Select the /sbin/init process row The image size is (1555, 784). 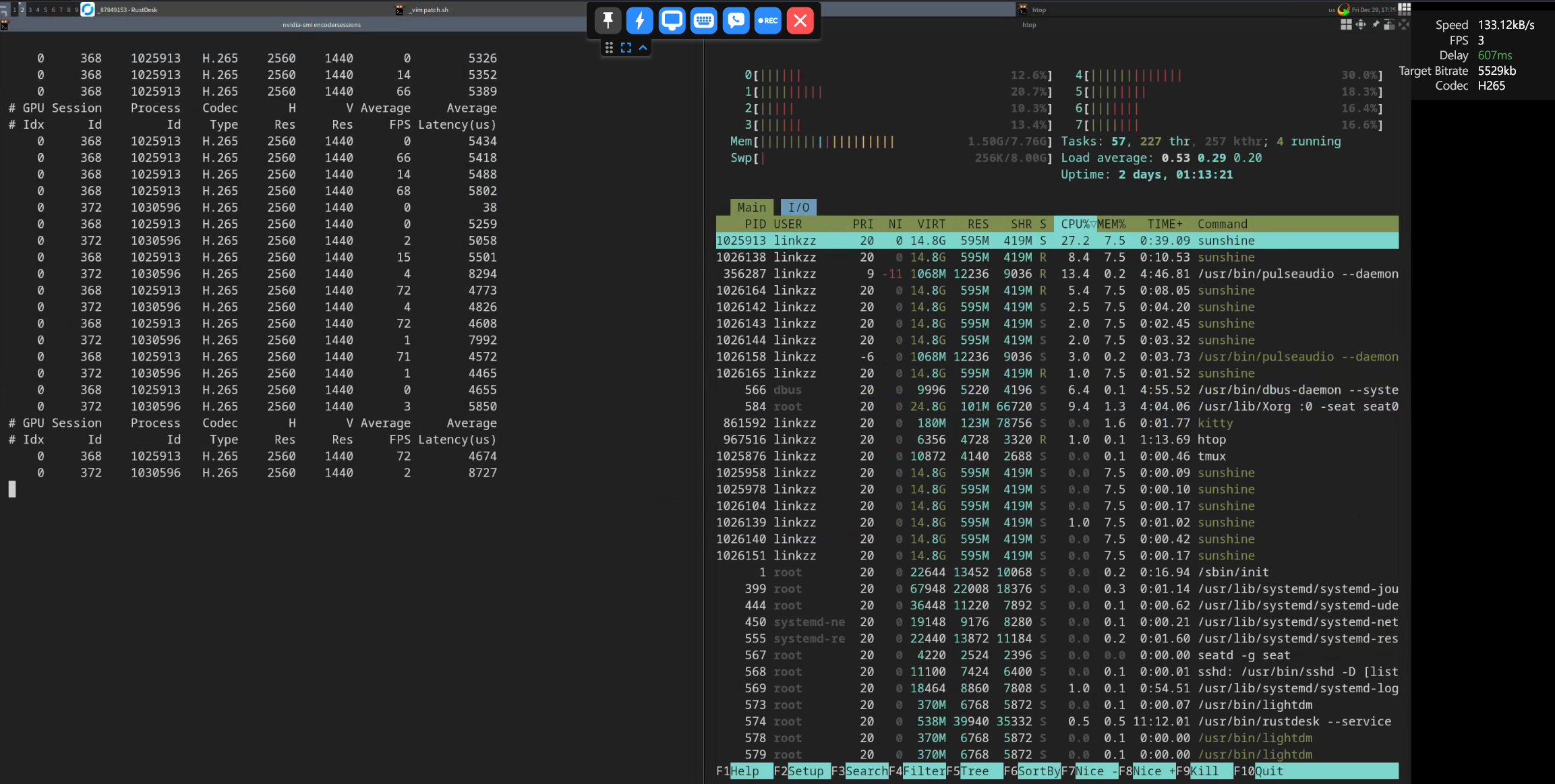tap(1057, 572)
